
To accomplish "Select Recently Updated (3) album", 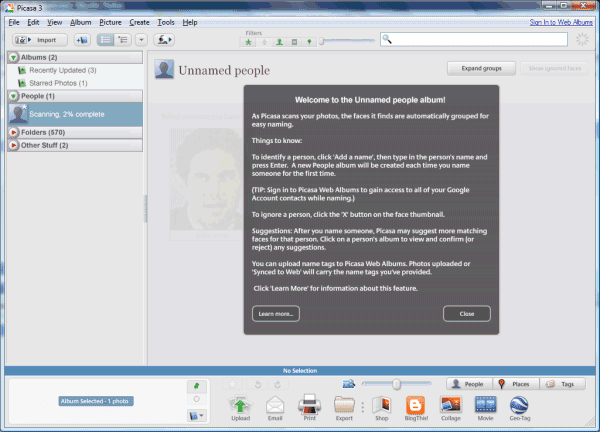I will [63, 70].
